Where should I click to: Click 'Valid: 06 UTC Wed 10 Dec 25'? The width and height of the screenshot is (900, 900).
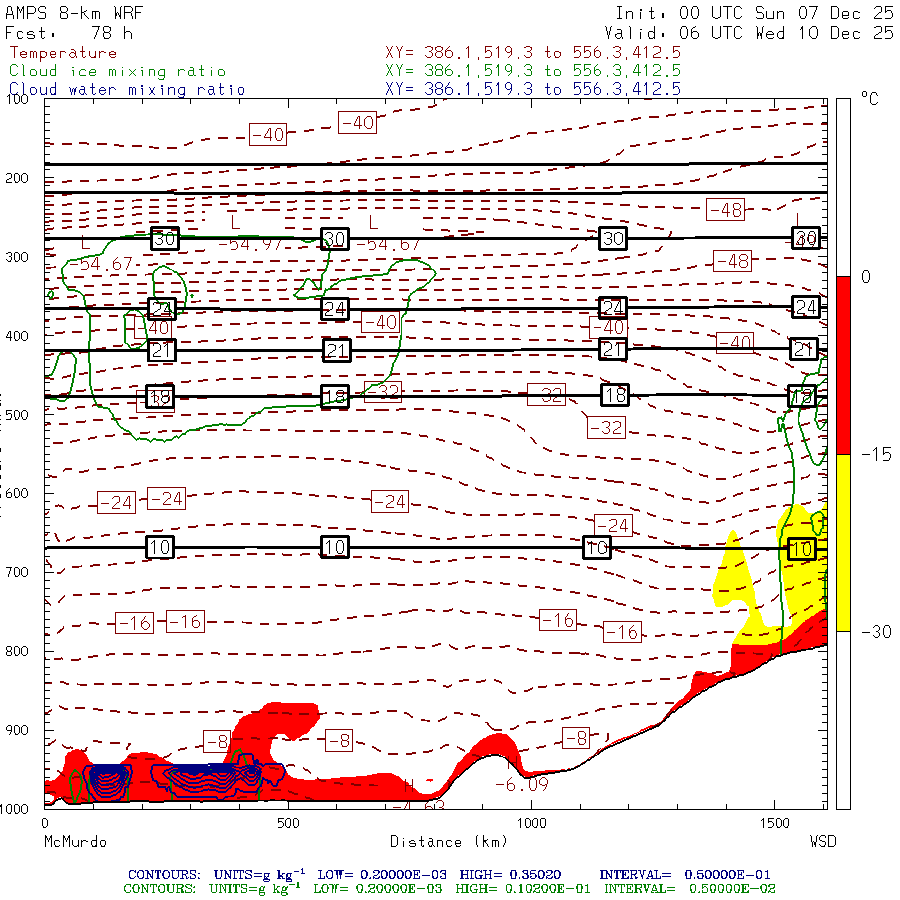749,33
